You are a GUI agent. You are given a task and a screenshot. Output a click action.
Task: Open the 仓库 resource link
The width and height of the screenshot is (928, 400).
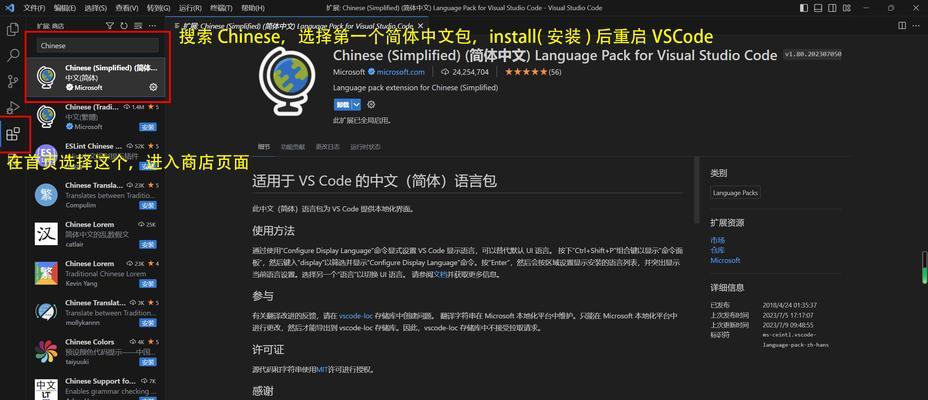point(717,250)
